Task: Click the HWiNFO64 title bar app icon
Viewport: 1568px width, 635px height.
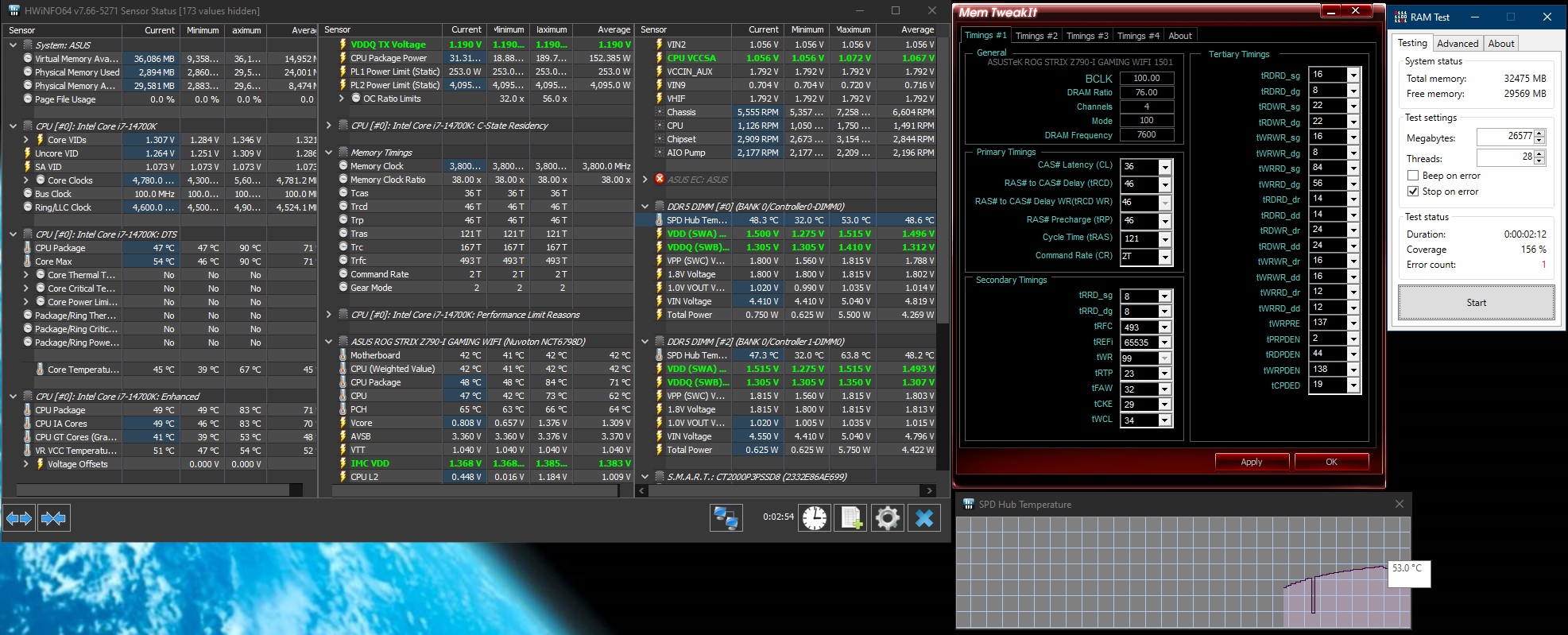Action: pyautogui.click(x=13, y=10)
